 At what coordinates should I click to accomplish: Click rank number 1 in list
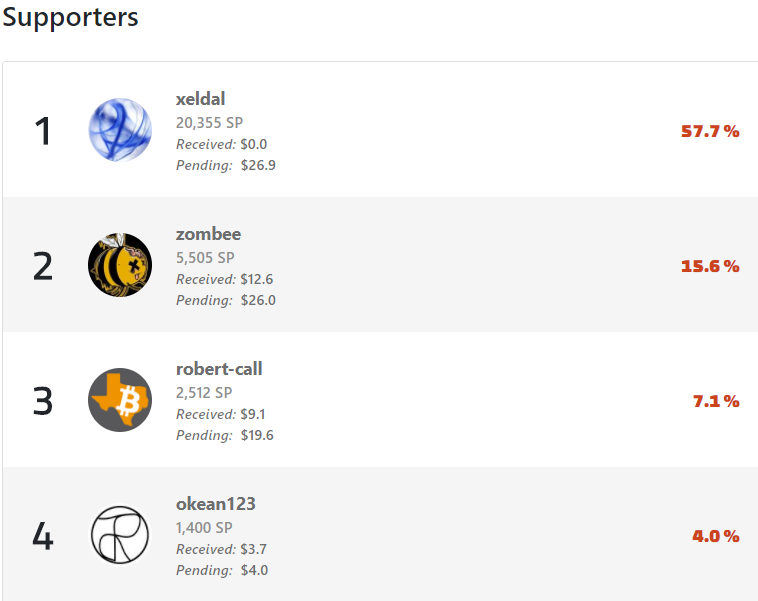(x=43, y=131)
